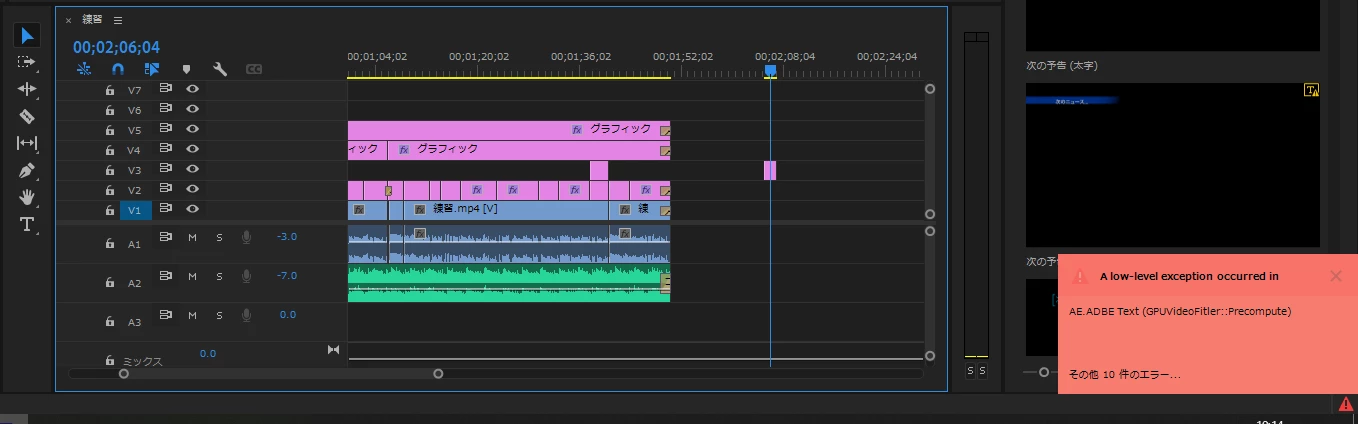
Task: Select the Ripple Edit tool
Action: pos(27,89)
